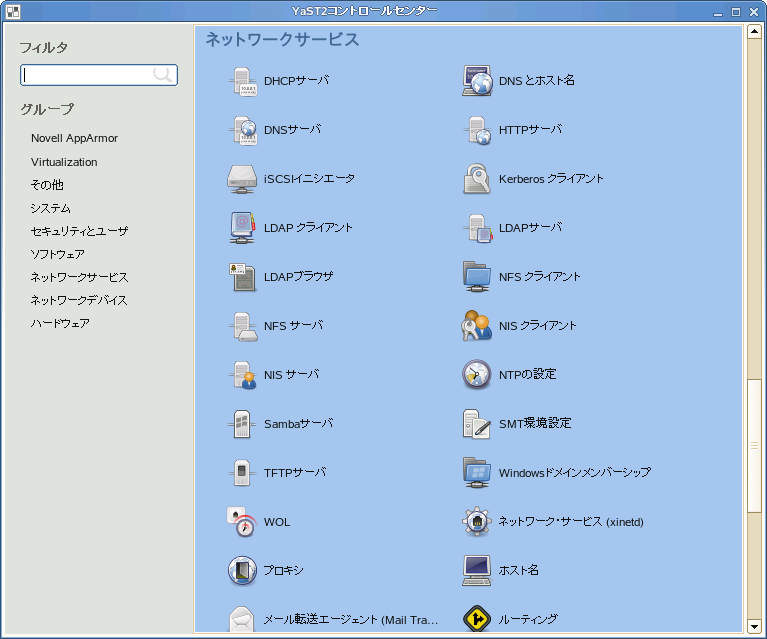Select the セキュリティとユーザ group
767x639 pixels.
tap(79, 231)
